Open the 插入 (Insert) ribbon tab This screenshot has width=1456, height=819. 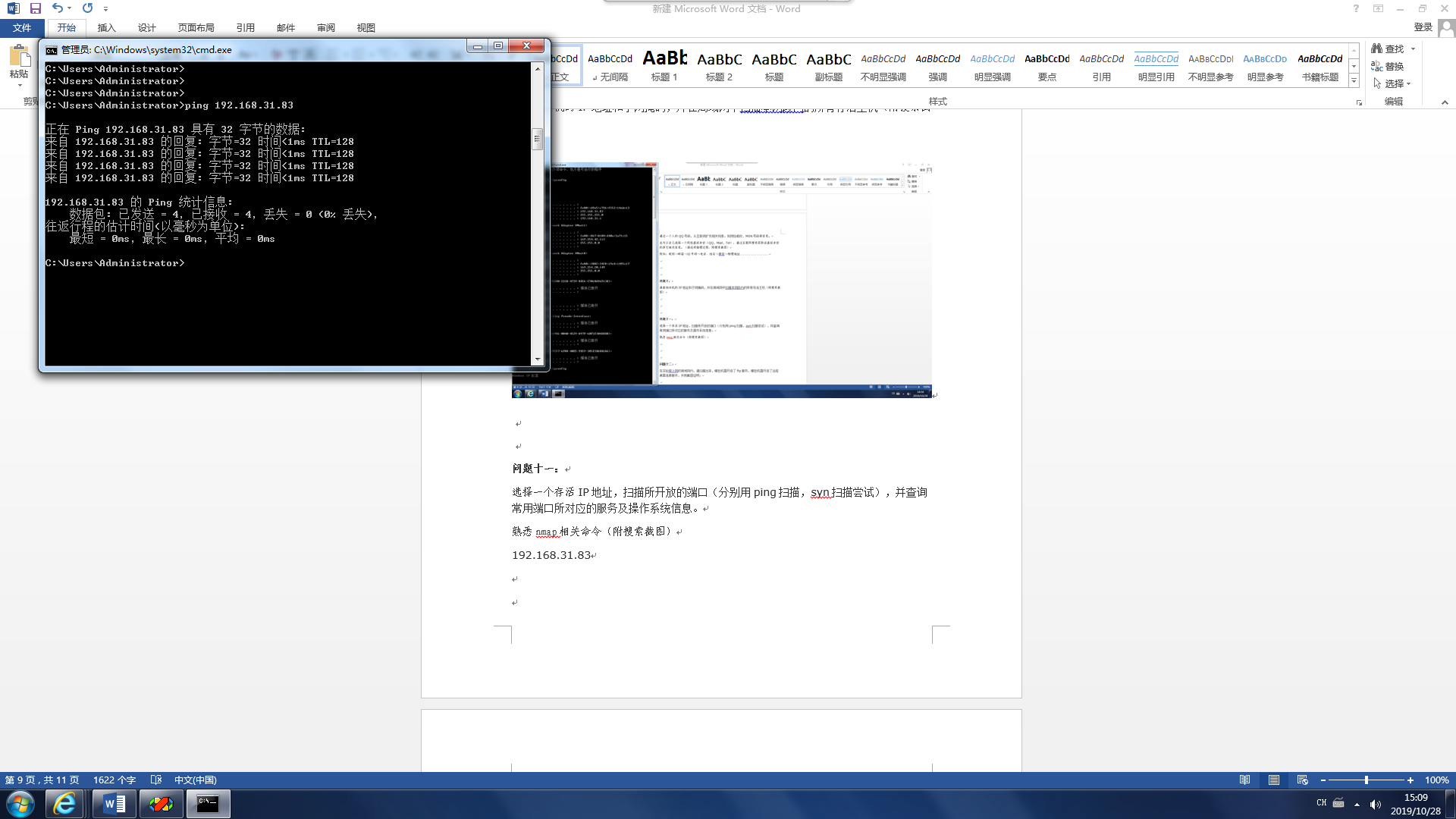click(x=106, y=27)
